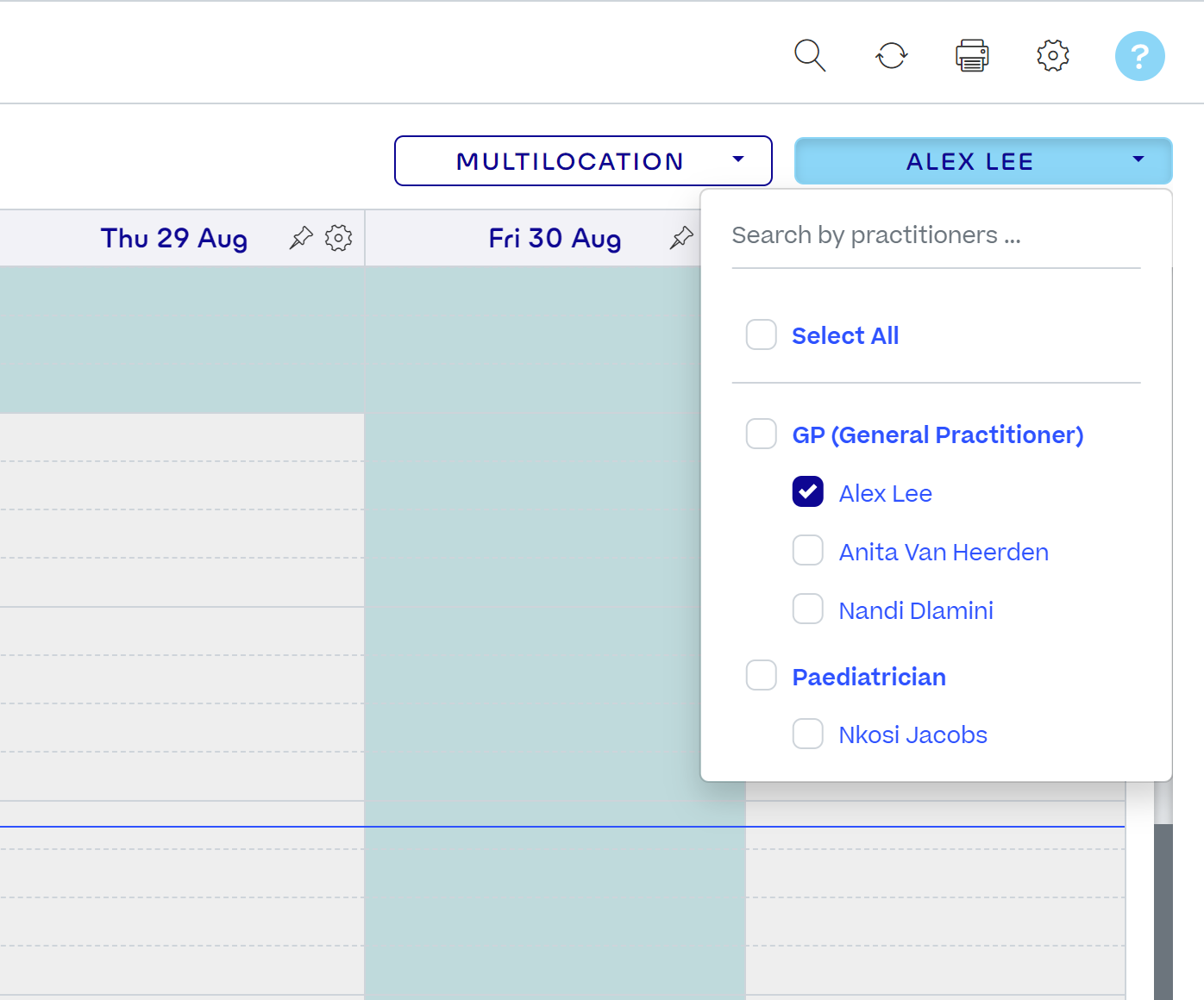Click the Paediatrician label
Image resolution: width=1204 pixels, height=1000 pixels.
pyautogui.click(x=869, y=678)
